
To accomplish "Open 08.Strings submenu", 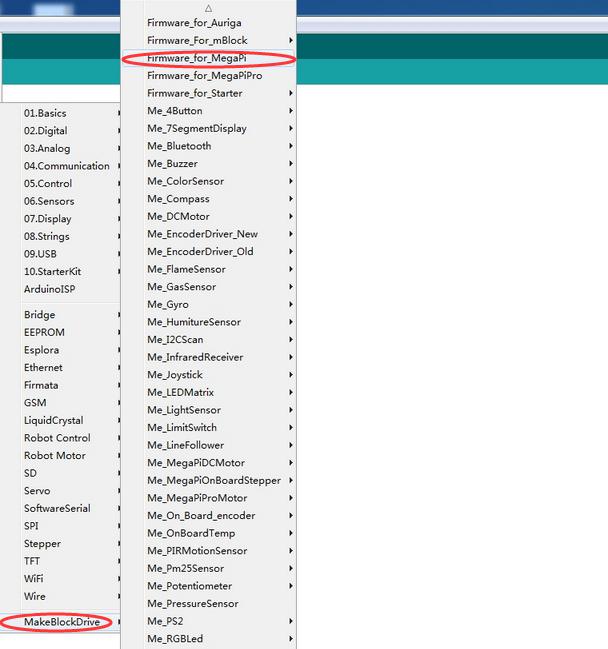I will click(60, 236).
